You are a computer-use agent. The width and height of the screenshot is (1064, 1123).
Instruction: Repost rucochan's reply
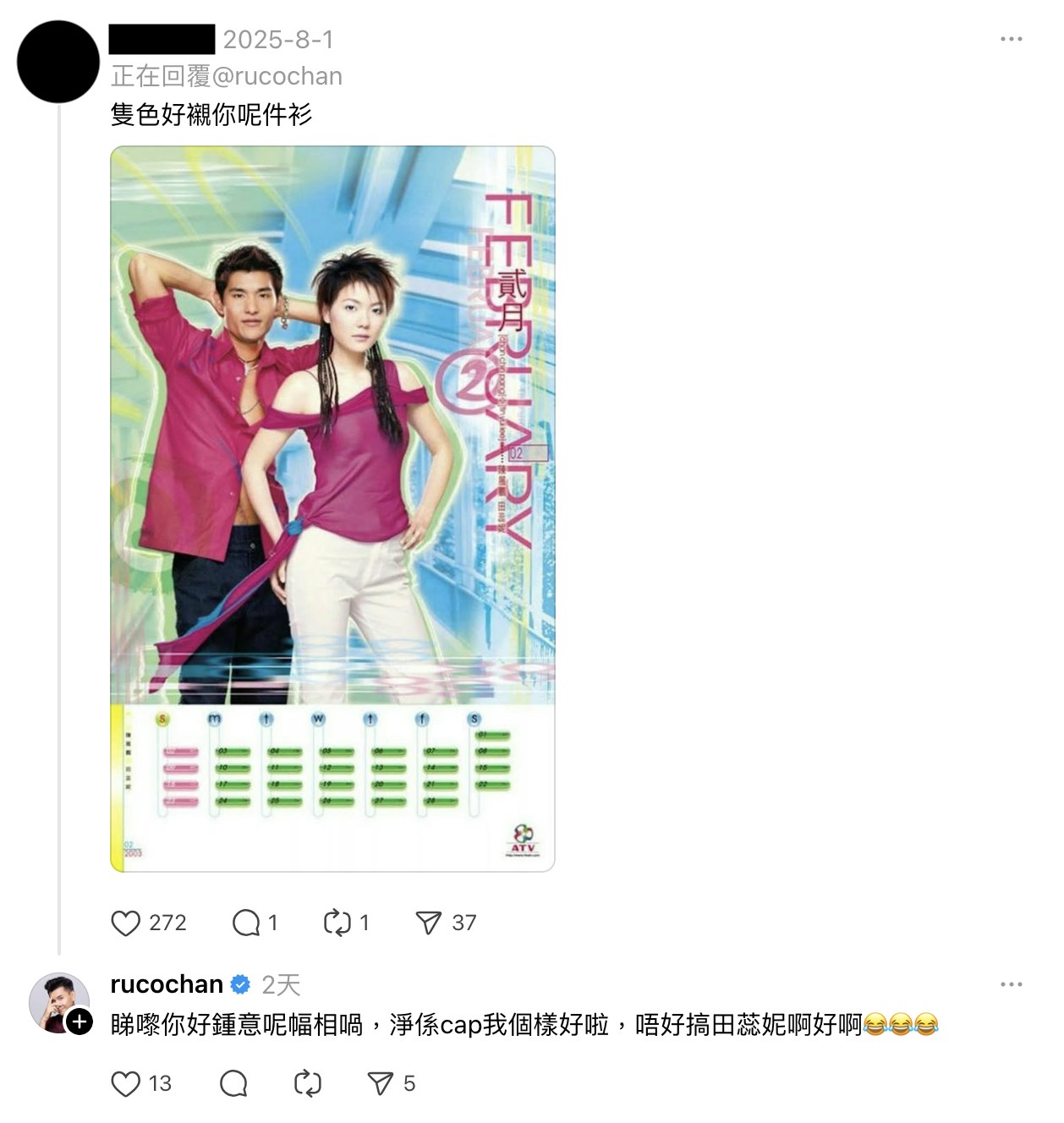tap(307, 1084)
